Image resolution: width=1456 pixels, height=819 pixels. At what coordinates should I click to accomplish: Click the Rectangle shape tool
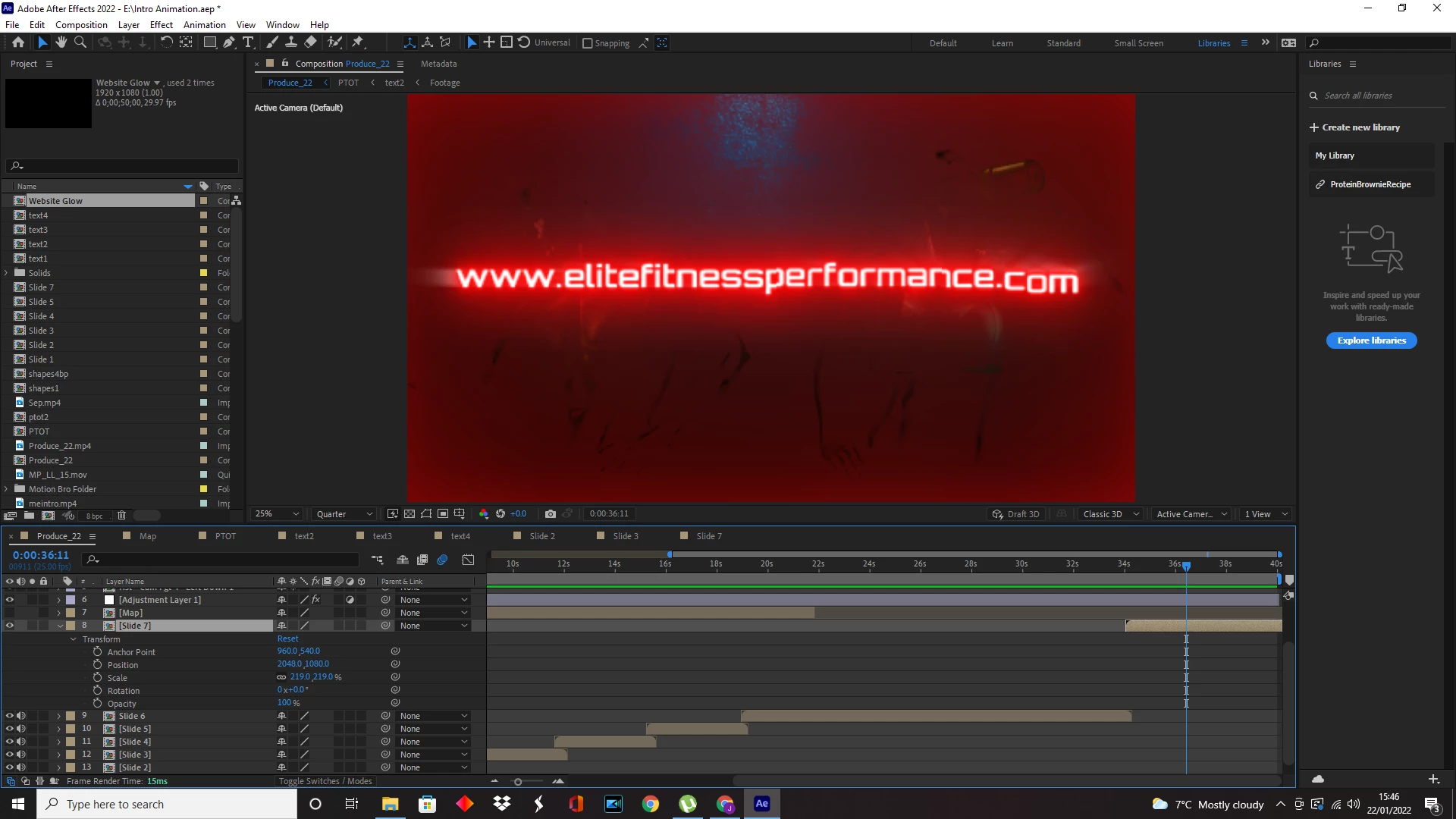pos(209,42)
